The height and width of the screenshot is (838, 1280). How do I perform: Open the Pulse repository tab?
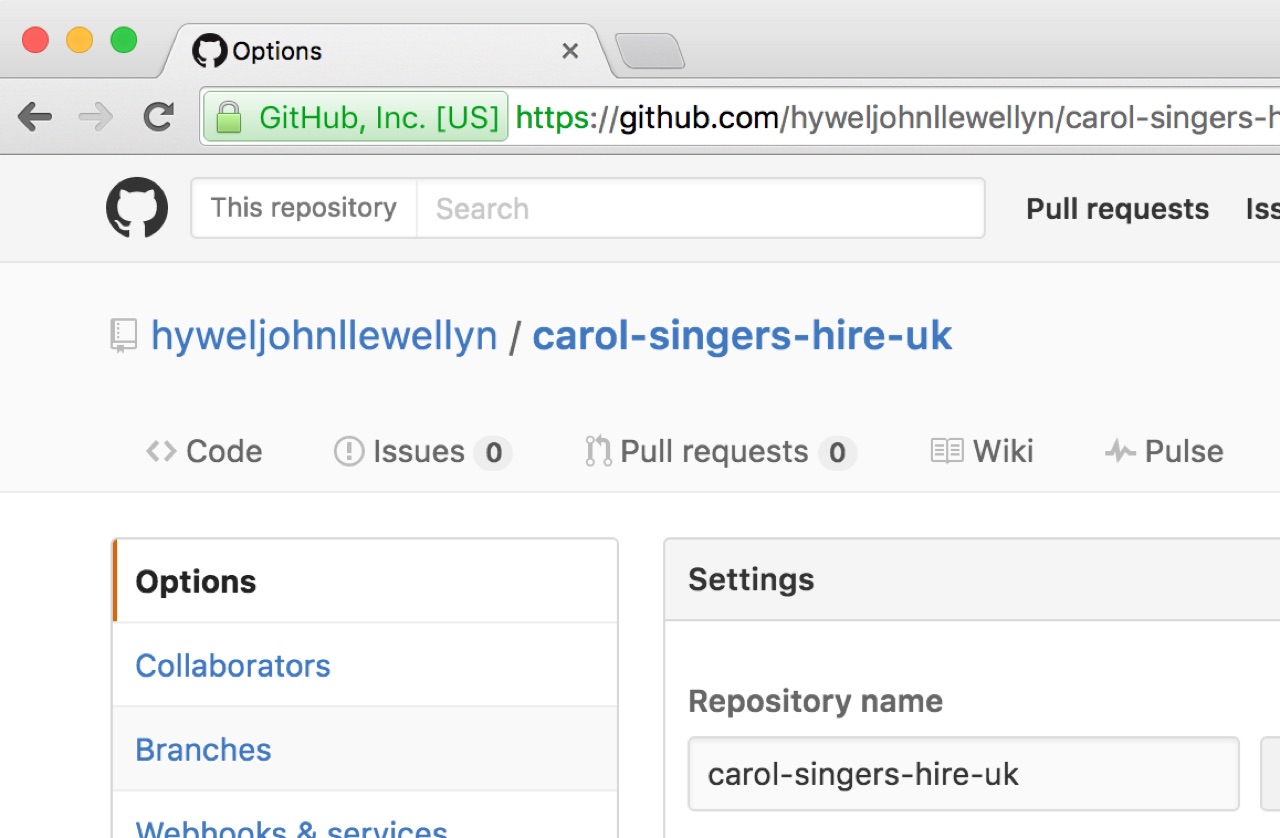(1164, 452)
